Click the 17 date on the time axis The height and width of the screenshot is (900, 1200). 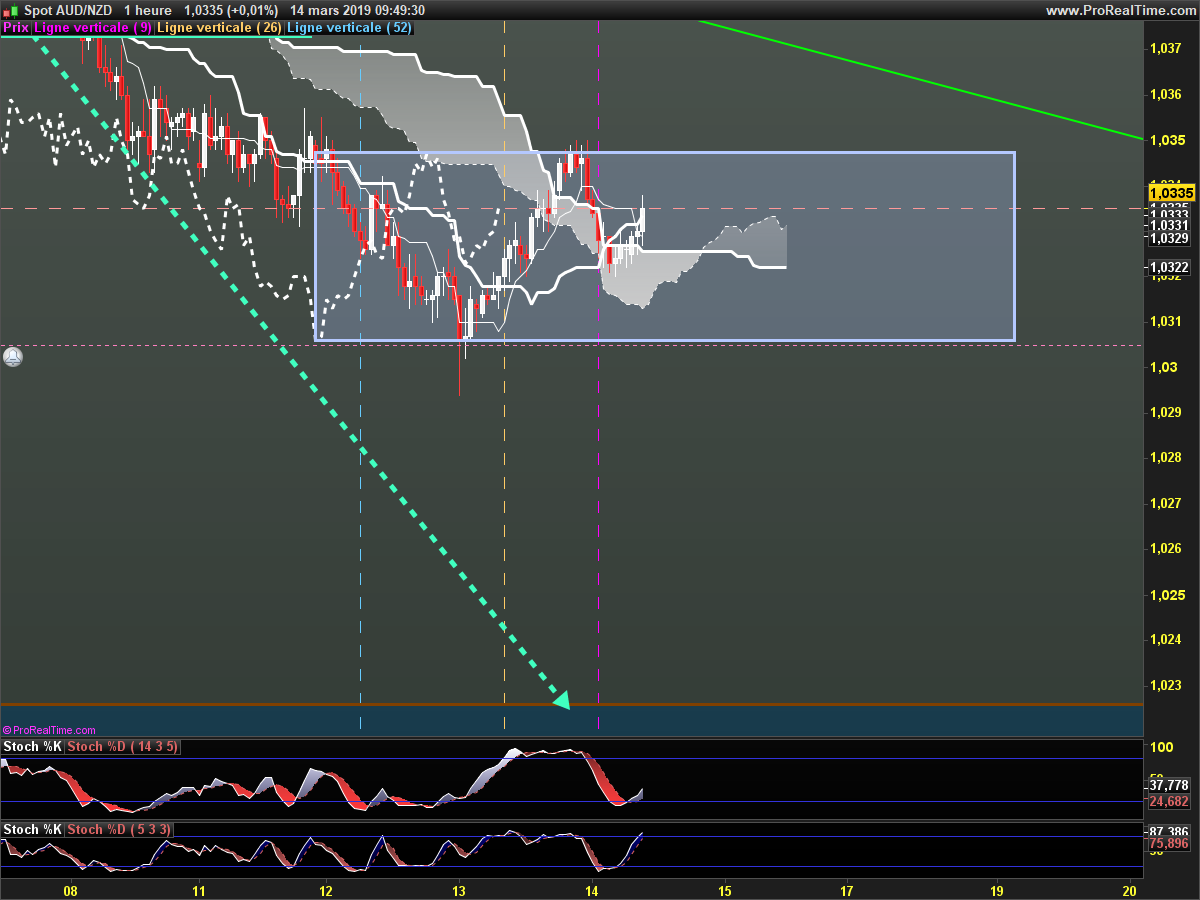(x=847, y=890)
